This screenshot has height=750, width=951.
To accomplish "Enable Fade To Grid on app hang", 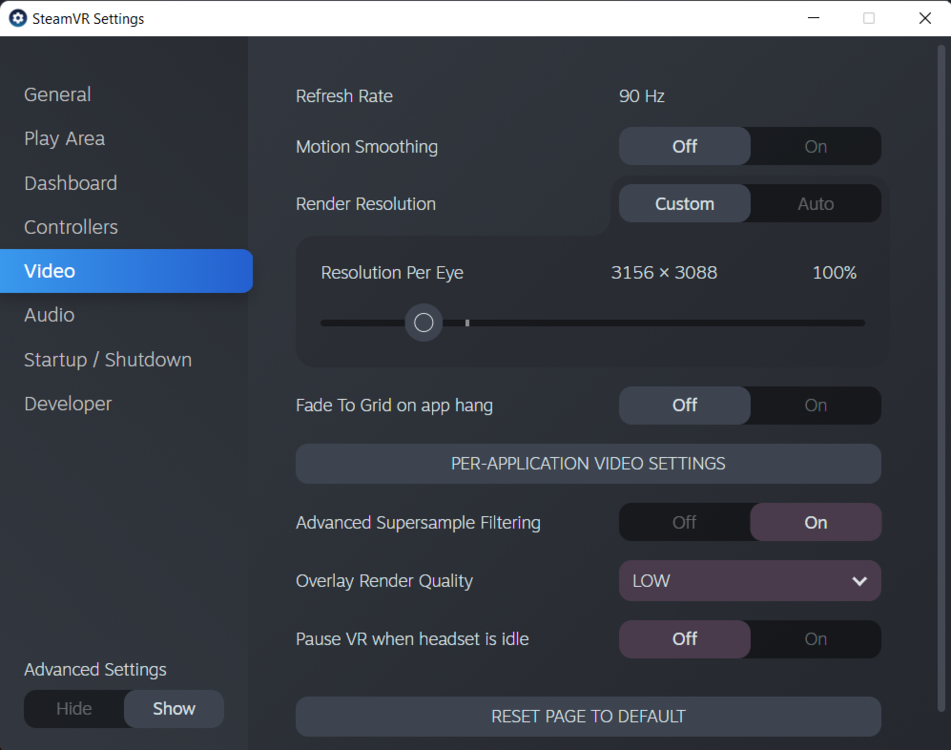I will click(815, 405).
